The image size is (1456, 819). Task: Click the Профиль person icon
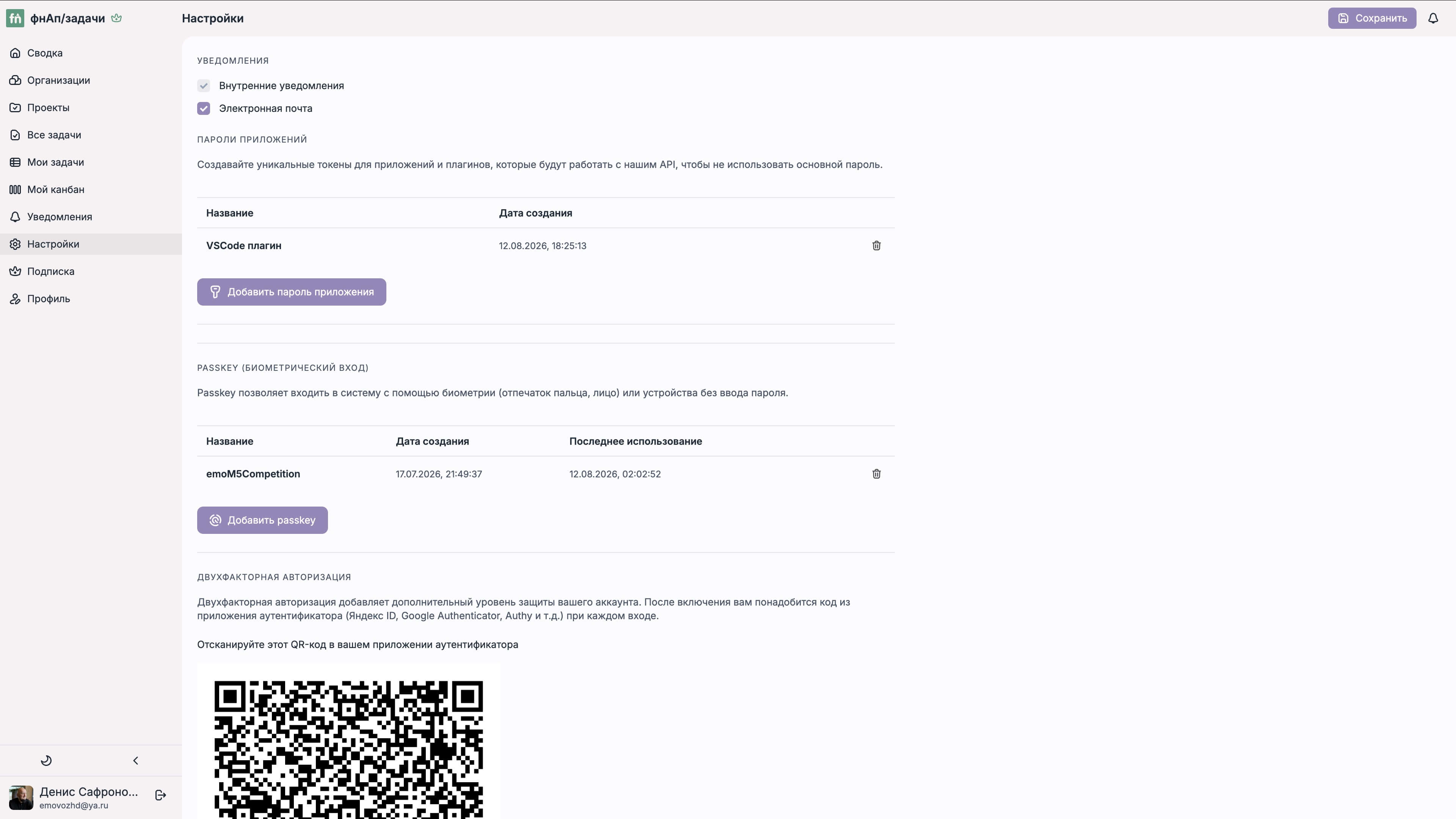pos(15,299)
